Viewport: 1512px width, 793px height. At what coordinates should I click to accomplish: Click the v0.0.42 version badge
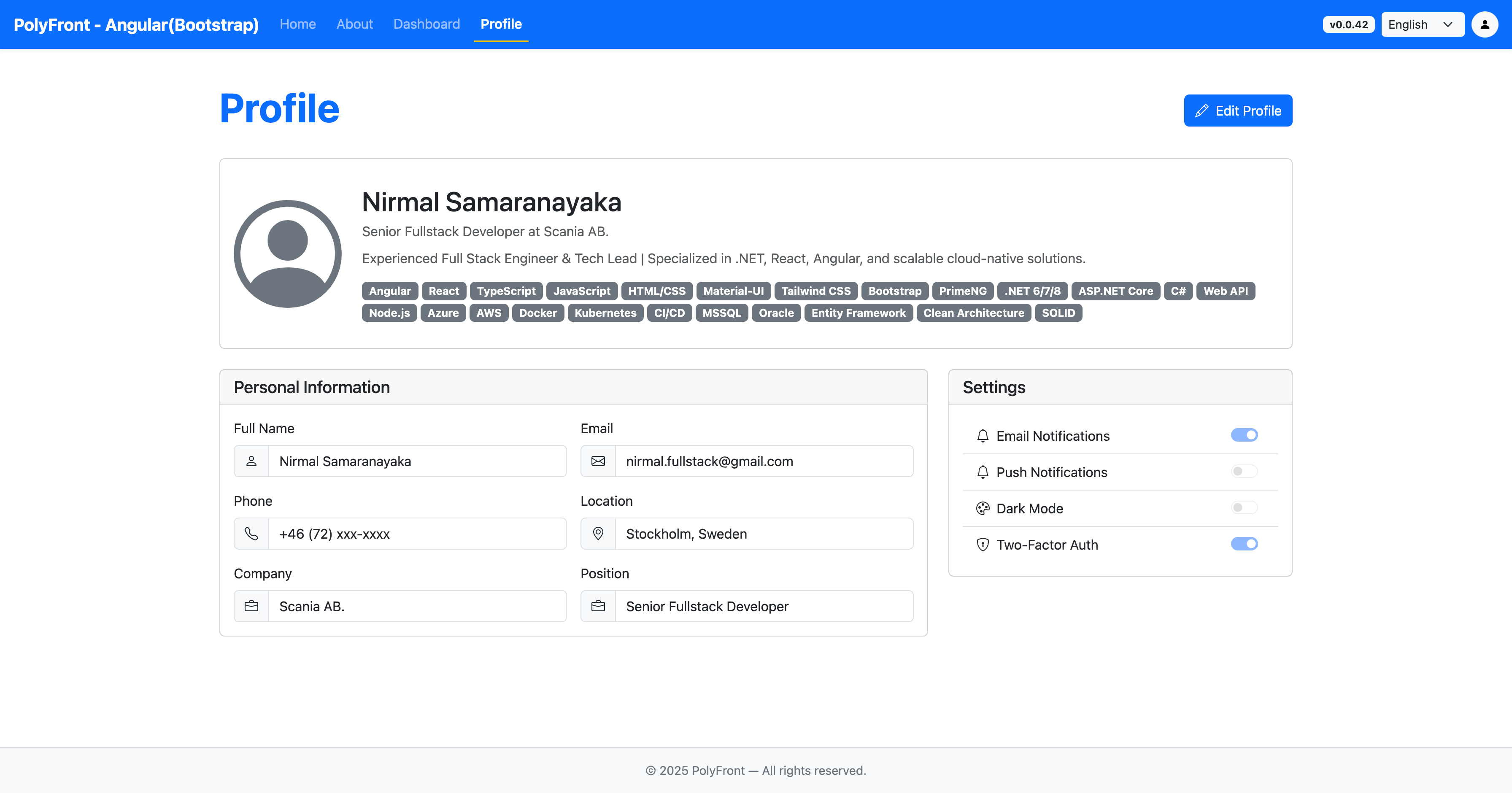coord(1348,24)
